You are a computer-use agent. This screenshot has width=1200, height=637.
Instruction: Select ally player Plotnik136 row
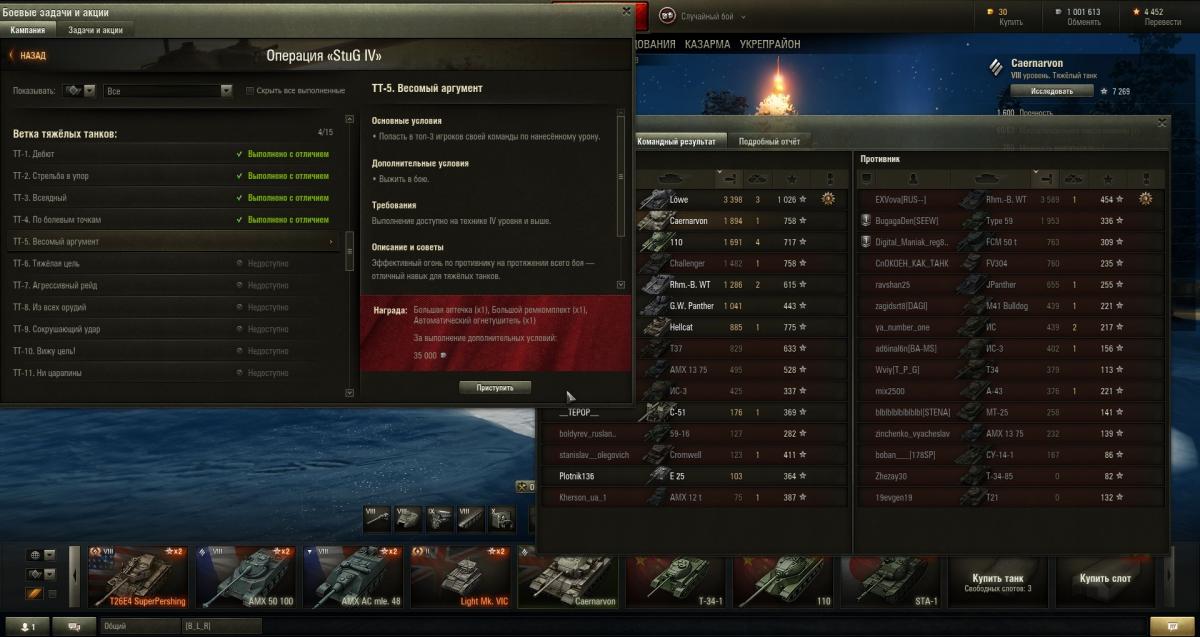click(x=694, y=476)
